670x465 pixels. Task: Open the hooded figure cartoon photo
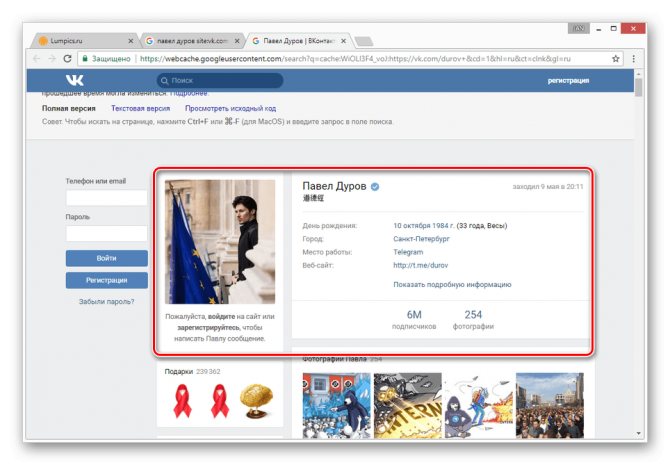tap(479, 405)
